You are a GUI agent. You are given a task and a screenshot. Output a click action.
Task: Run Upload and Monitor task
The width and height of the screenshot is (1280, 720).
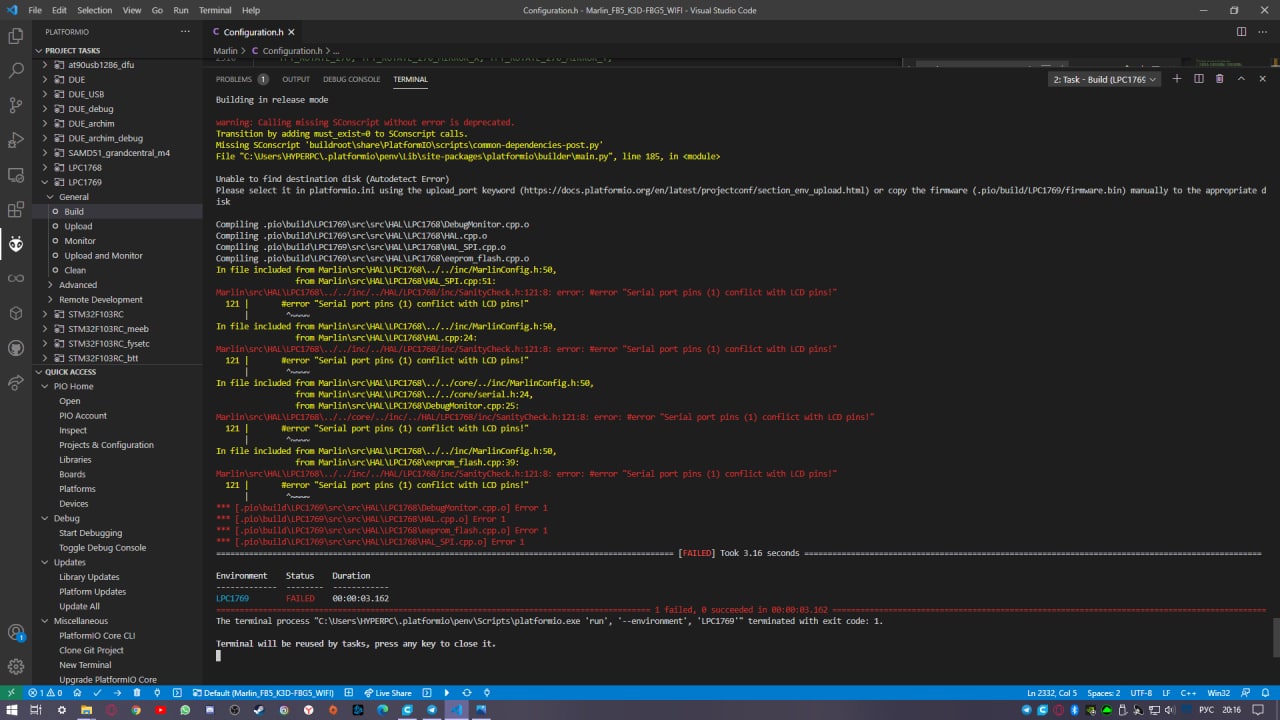point(118,256)
